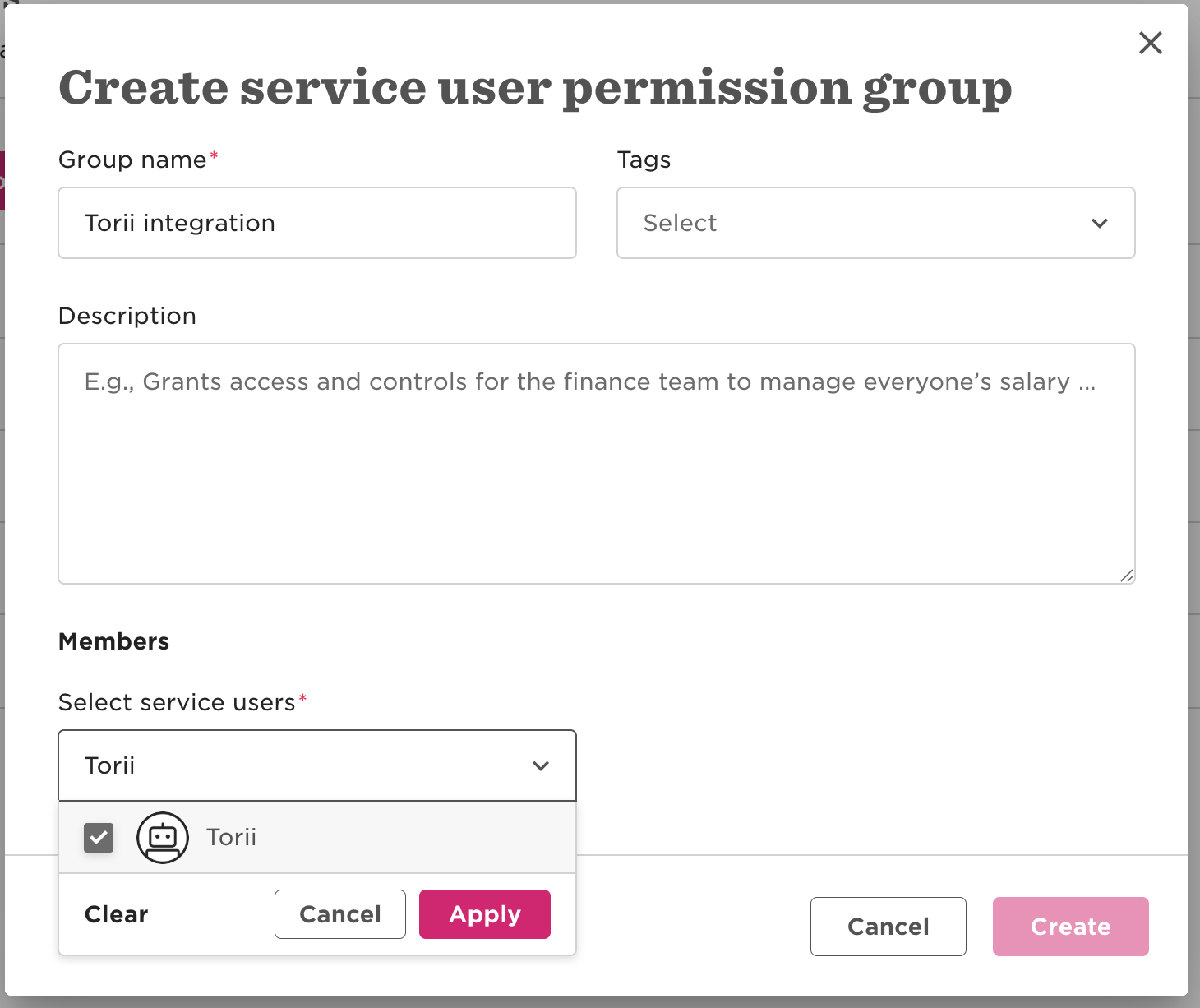Collapse the service users dropdown chevron
Screen dimensions: 1200x1008
(x=541, y=766)
